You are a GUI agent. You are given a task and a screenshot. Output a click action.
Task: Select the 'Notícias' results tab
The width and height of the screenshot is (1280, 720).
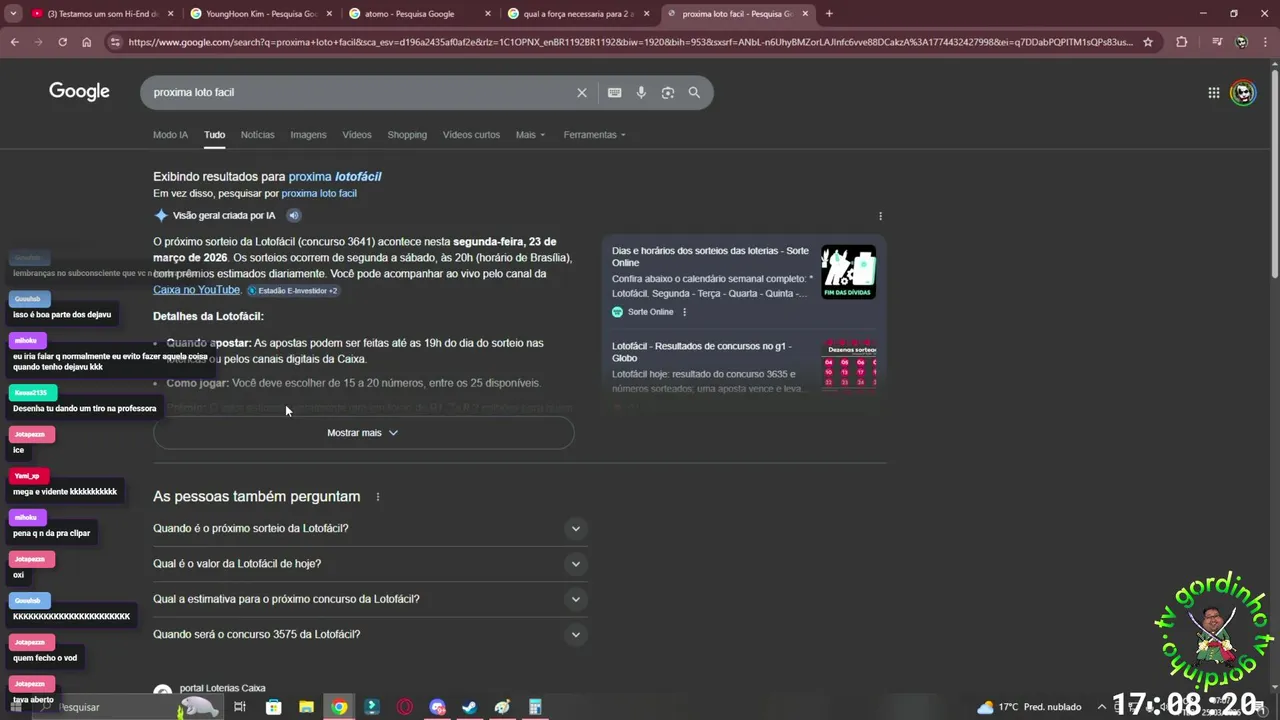pos(257,135)
